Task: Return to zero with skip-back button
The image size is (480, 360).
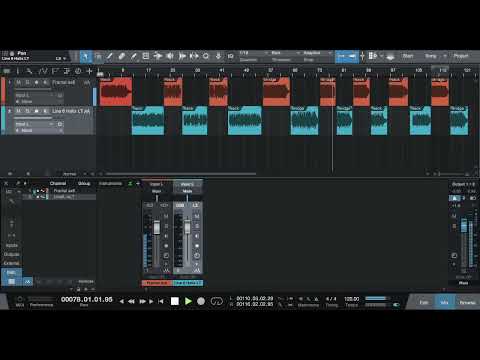Action: 161,301
